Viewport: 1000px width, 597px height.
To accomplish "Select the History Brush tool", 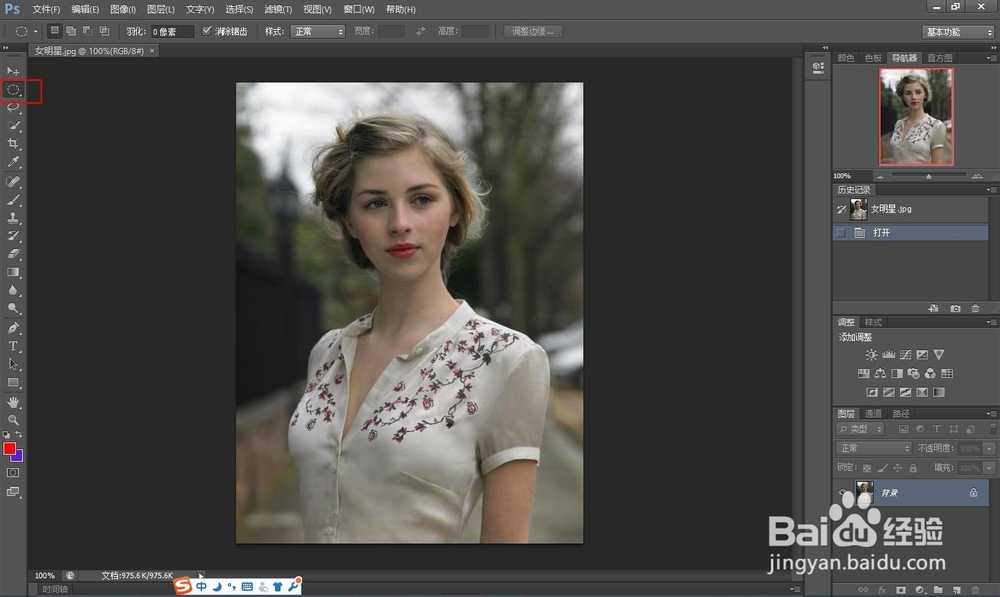I will 13,235.
